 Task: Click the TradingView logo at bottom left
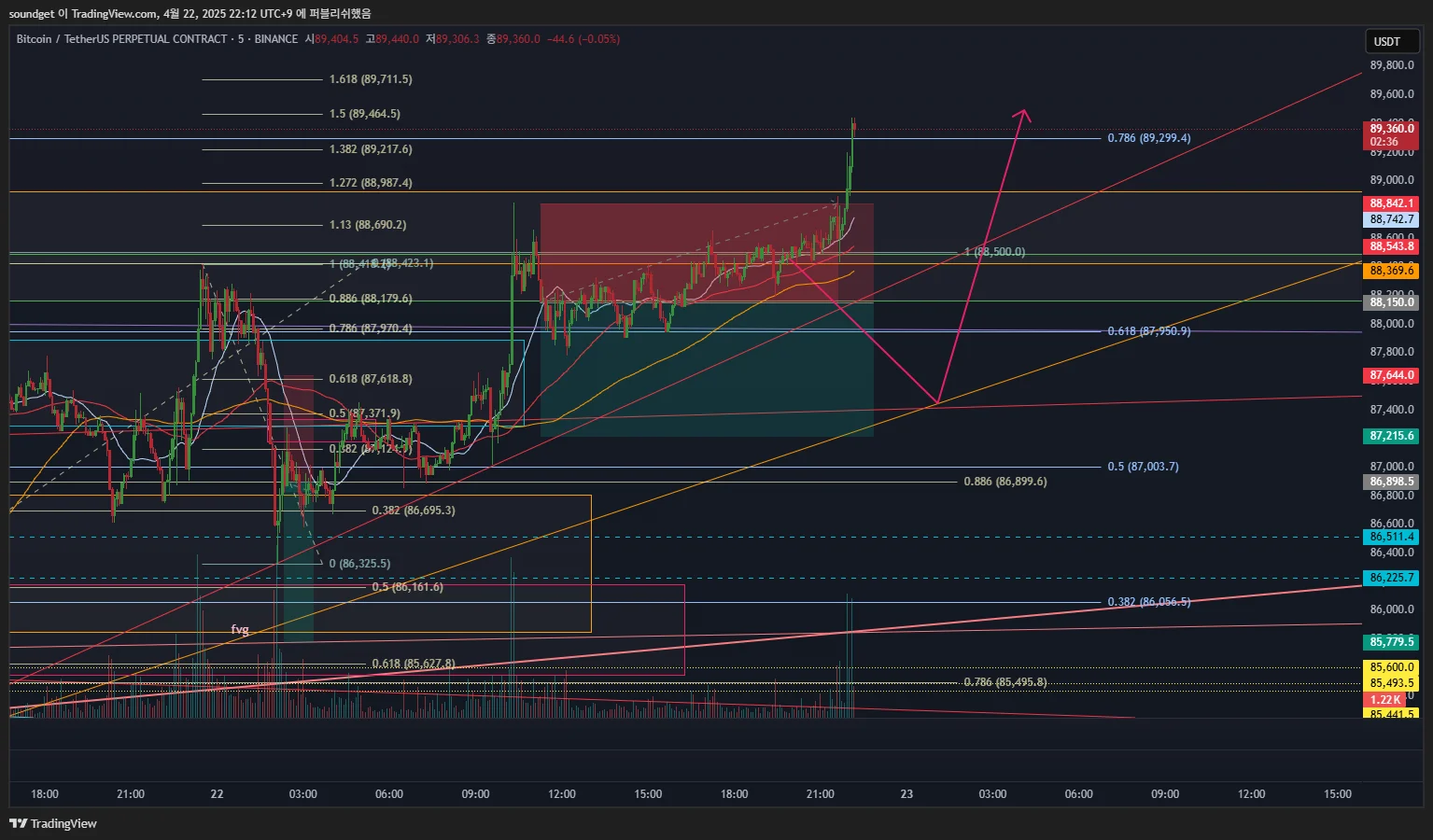(53, 823)
